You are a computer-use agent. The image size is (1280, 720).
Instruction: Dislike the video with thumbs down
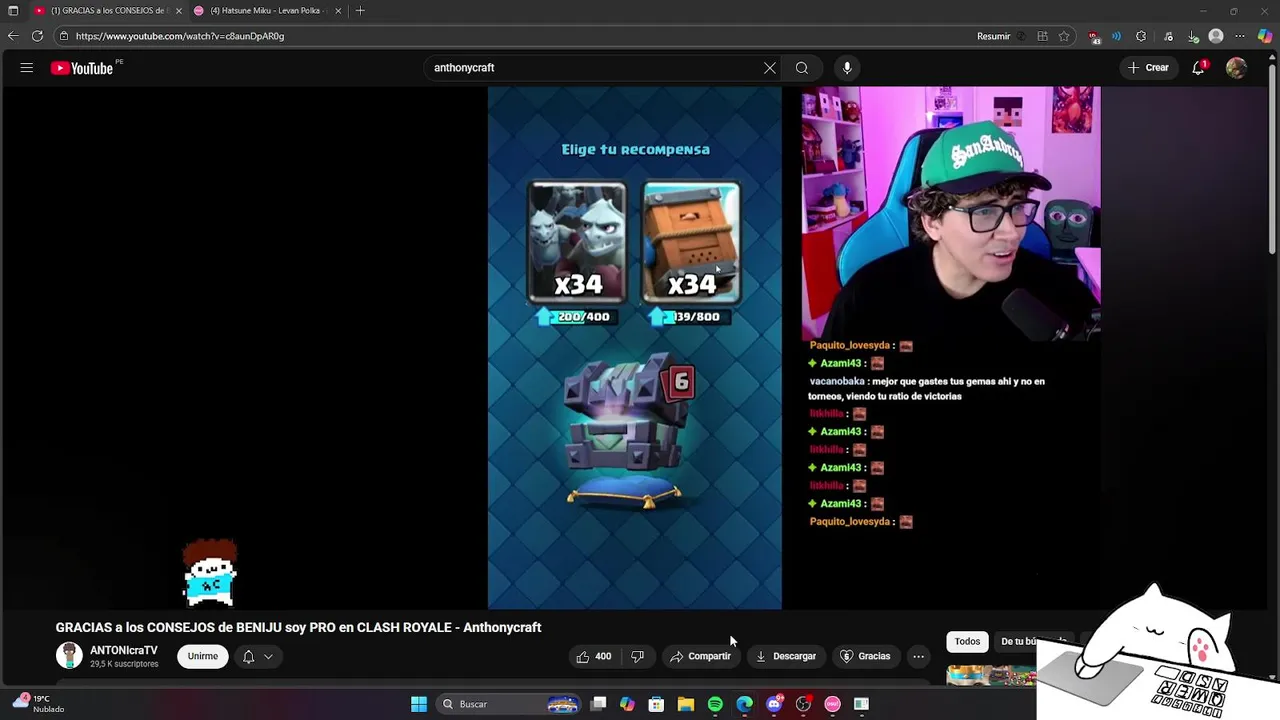click(x=637, y=656)
